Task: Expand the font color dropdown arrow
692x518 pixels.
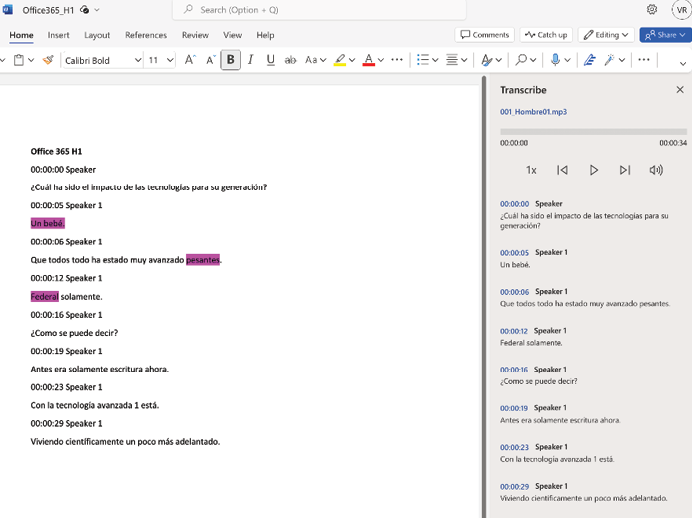Action: pyautogui.click(x=381, y=60)
